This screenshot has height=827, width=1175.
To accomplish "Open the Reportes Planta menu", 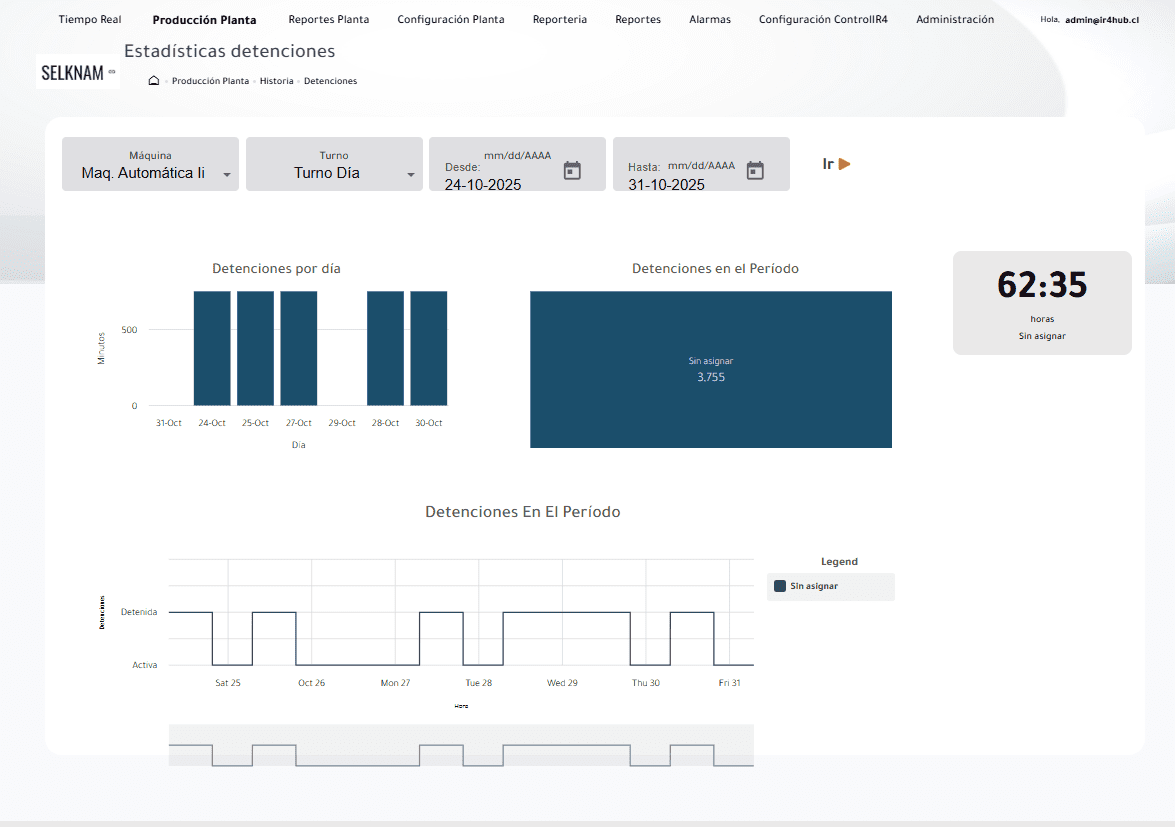I will [328, 19].
